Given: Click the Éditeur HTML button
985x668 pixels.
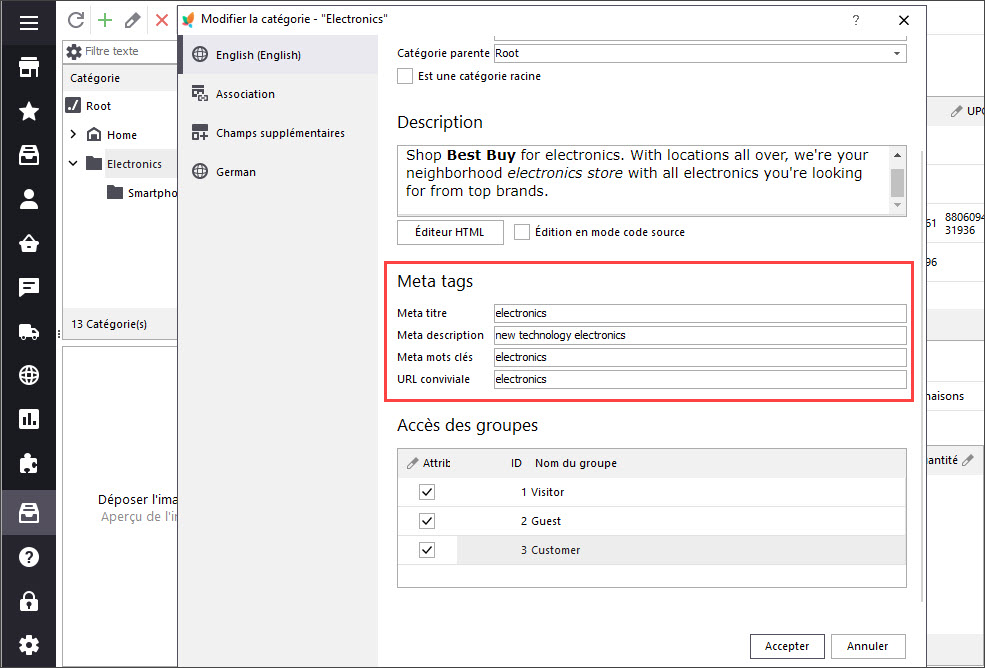Looking at the screenshot, I should pyautogui.click(x=450, y=232).
